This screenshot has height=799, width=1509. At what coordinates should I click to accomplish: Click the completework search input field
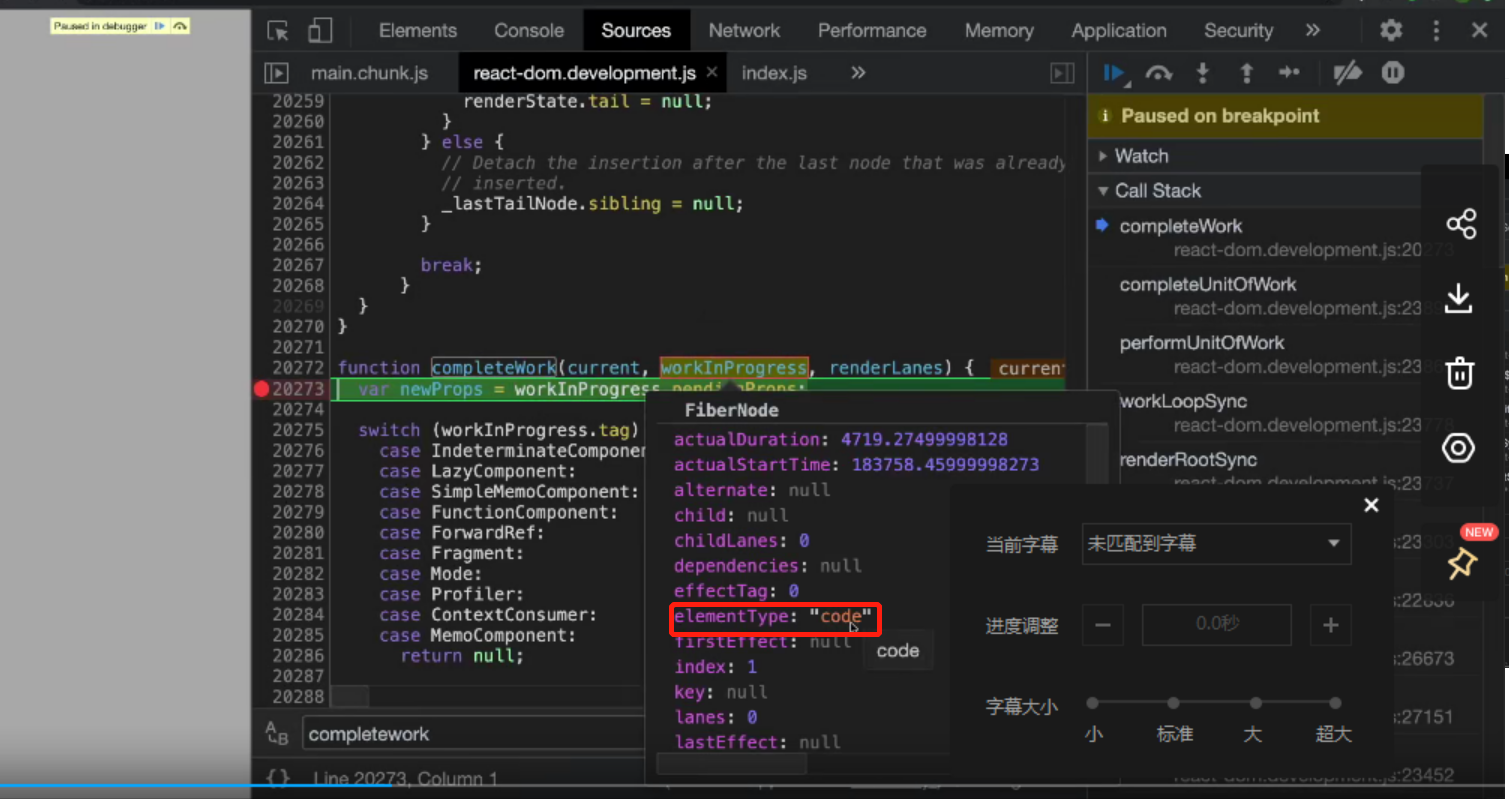point(474,734)
